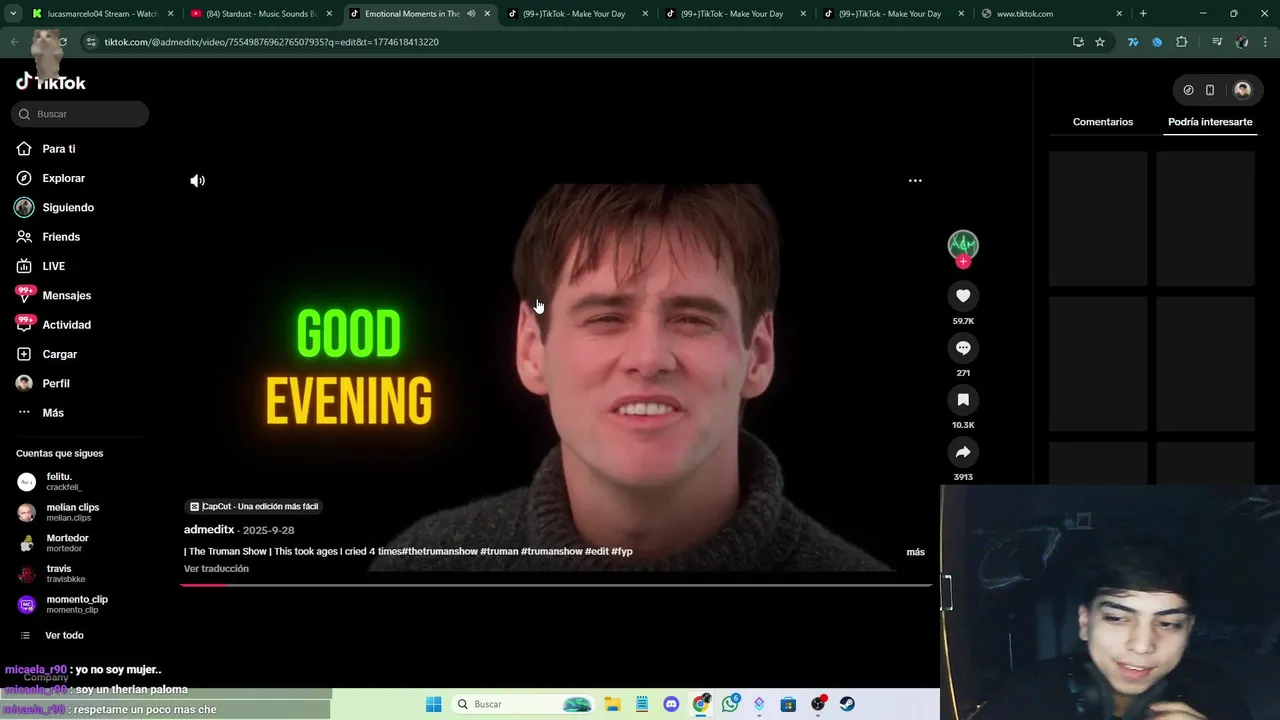Switch to the Stardust Music Sounds tab
This screenshot has height=720, width=1280.
pos(261,14)
